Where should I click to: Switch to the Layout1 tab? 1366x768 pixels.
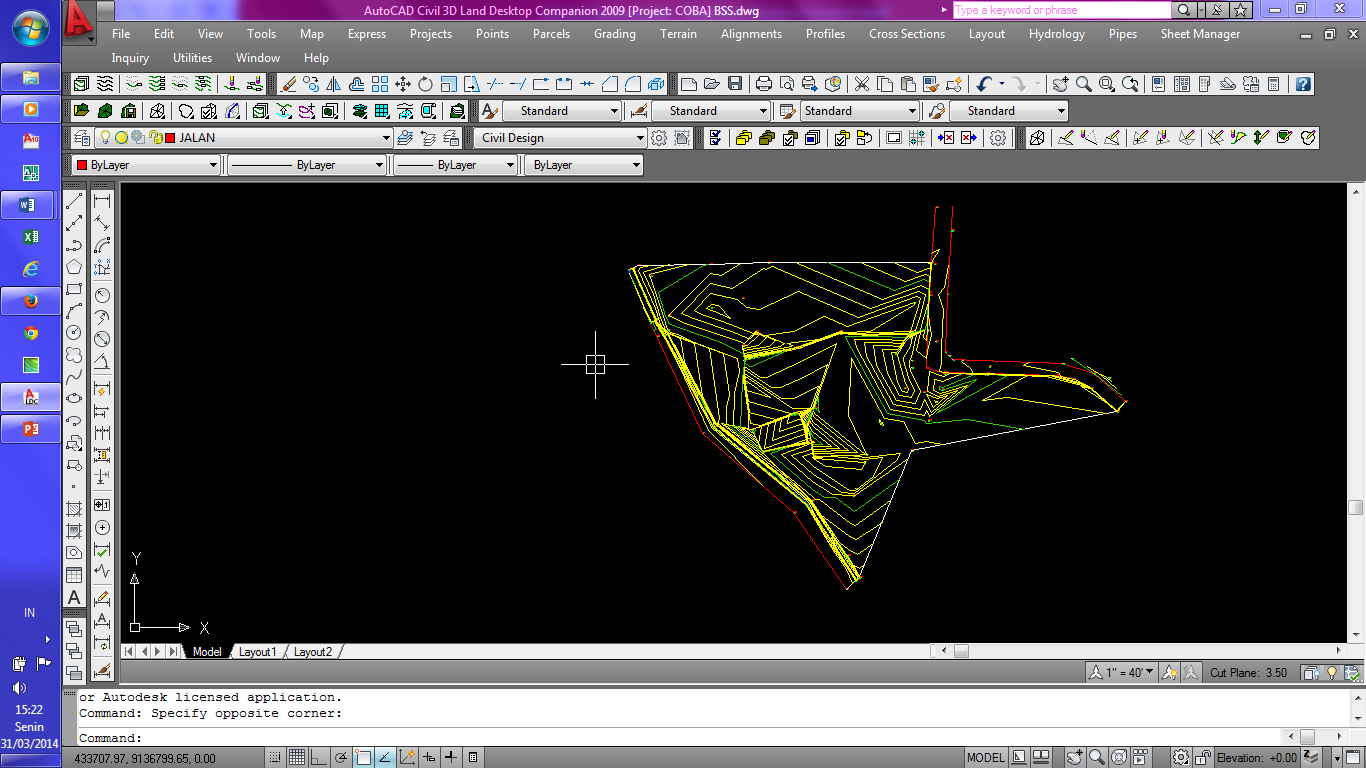257,651
